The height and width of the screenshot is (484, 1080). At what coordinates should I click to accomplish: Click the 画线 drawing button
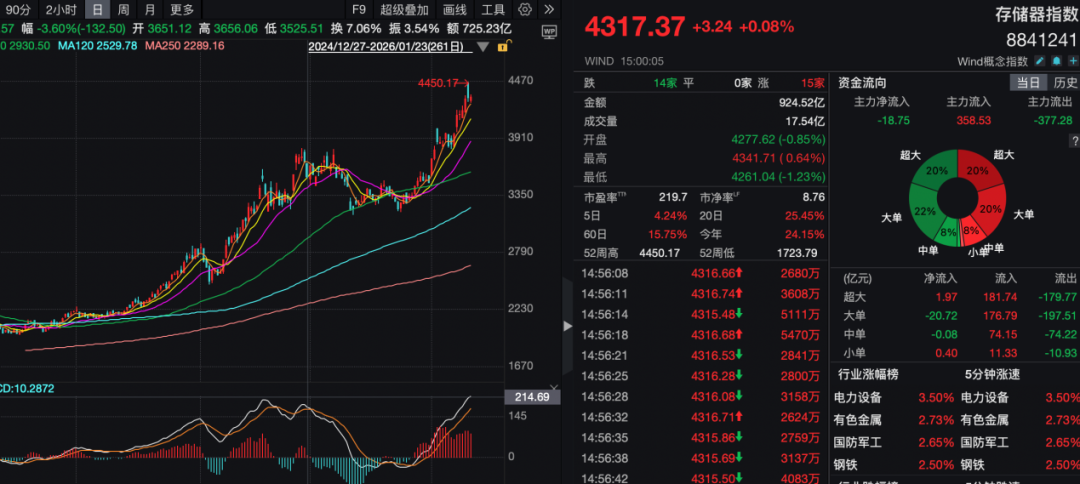(455, 9)
